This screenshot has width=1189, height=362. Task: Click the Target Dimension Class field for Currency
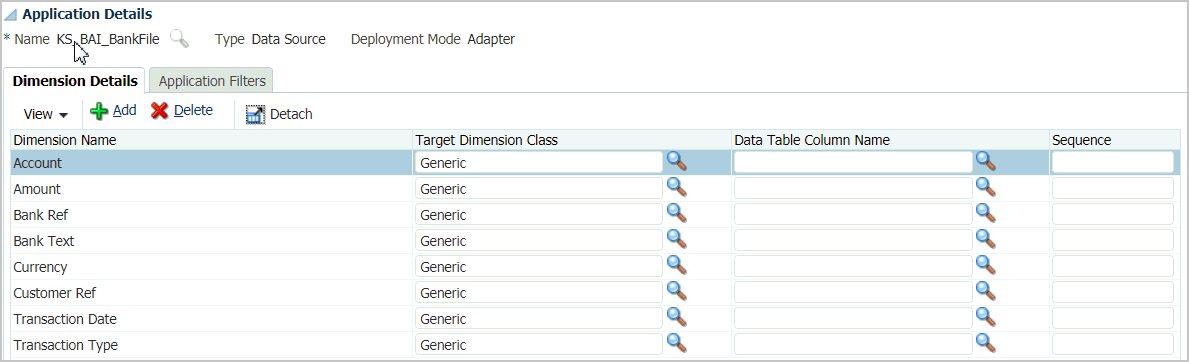pyautogui.click(x=538, y=266)
